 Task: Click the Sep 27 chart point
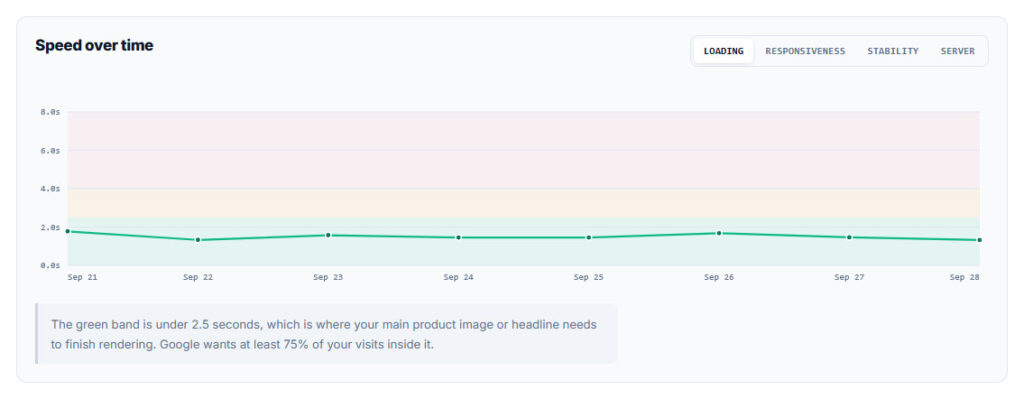click(x=849, y=237)
